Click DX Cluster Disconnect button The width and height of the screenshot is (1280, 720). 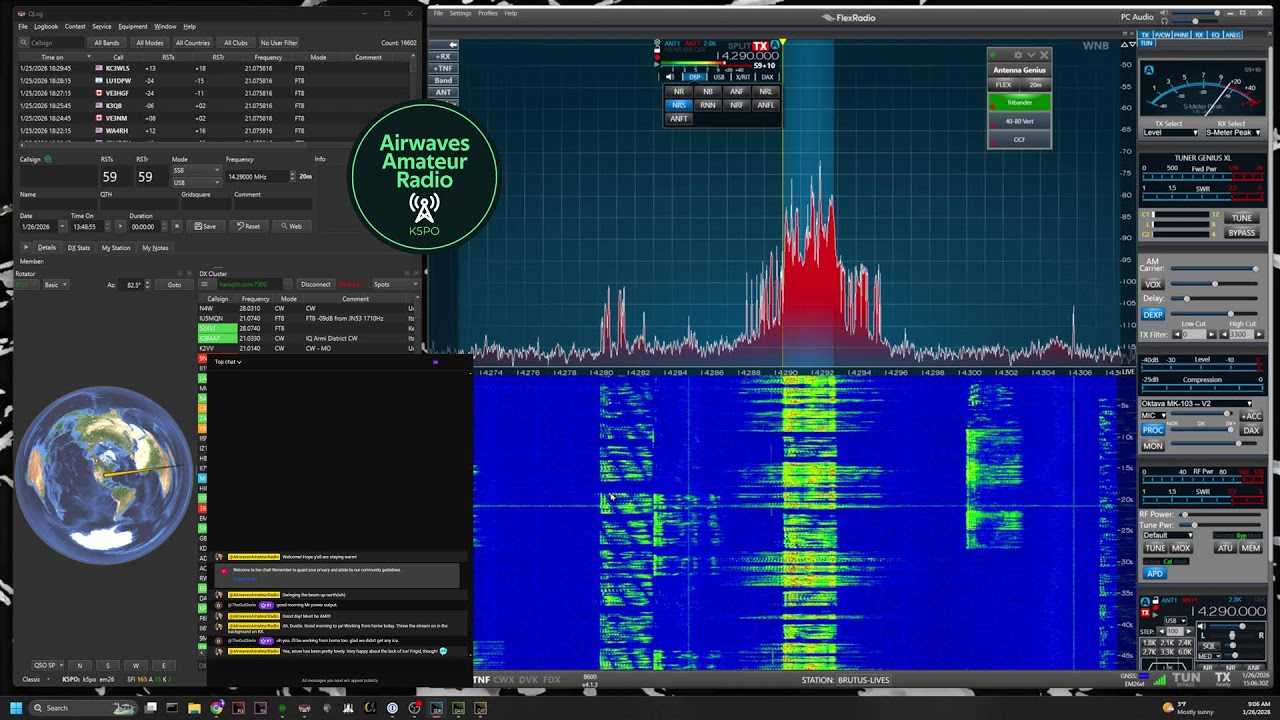point(316,284)
